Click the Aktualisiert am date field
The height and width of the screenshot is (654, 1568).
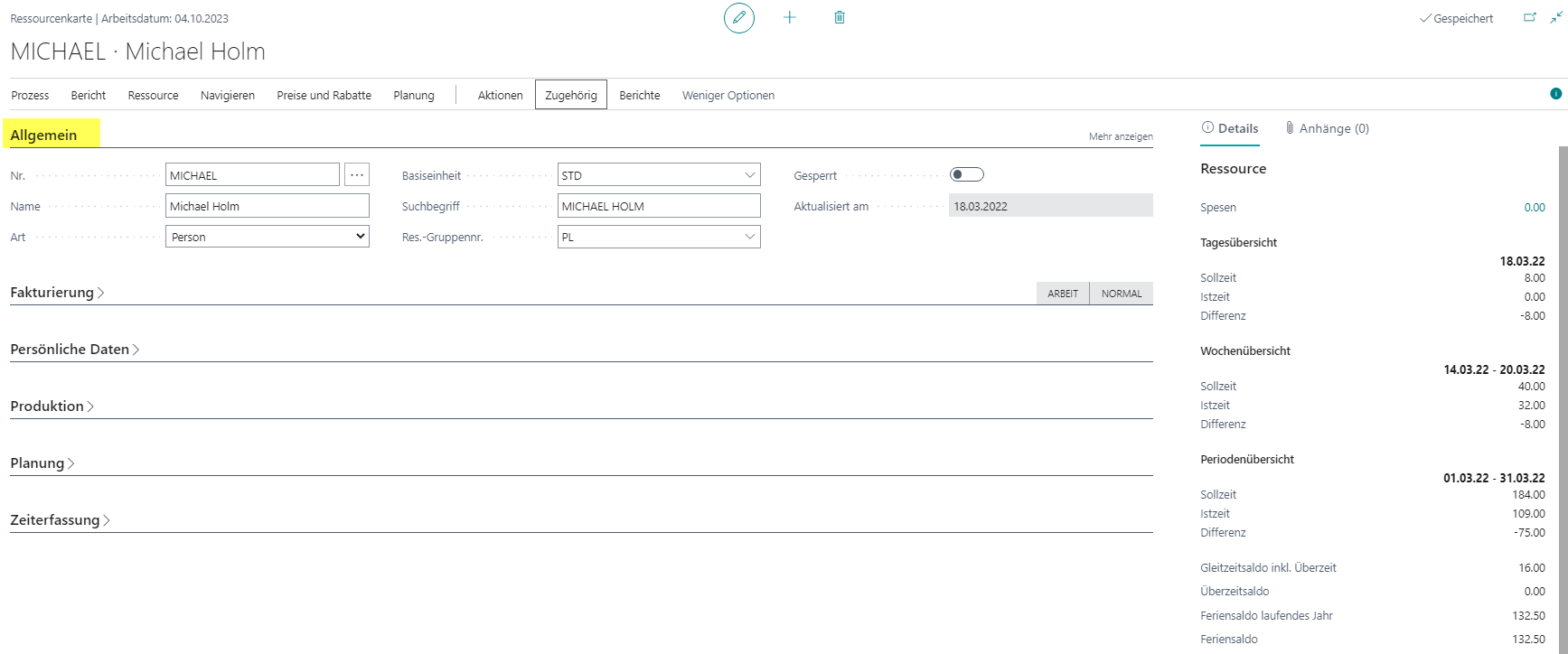pos(1051,206)
